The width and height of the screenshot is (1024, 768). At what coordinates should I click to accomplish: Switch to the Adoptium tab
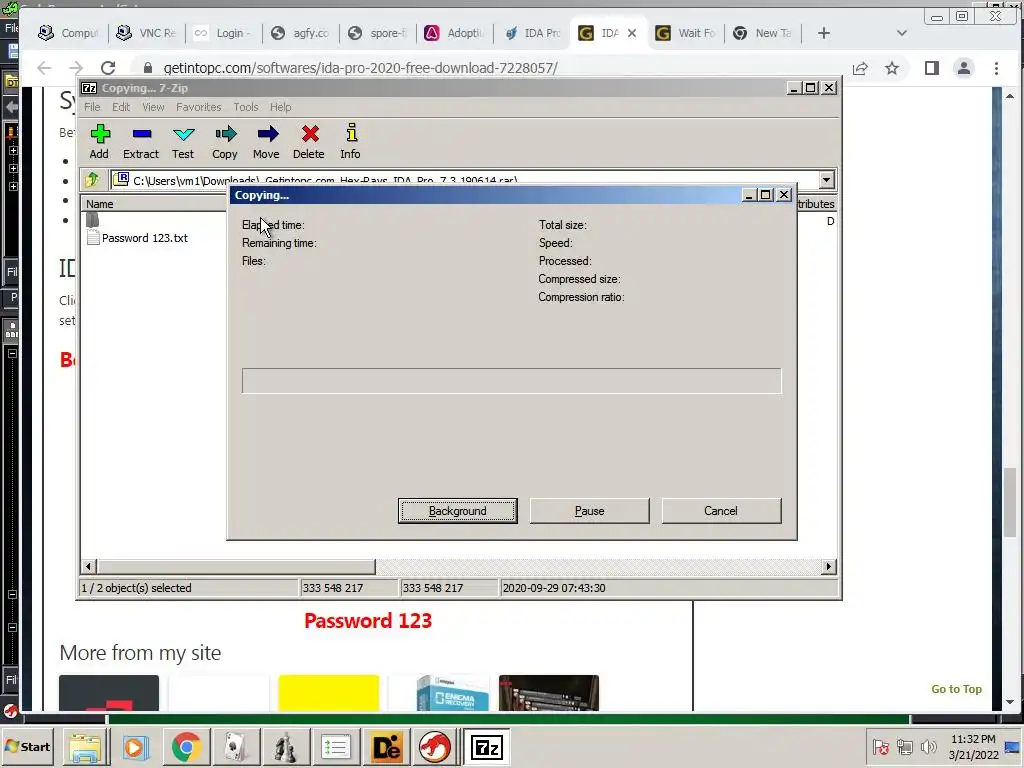454,33
